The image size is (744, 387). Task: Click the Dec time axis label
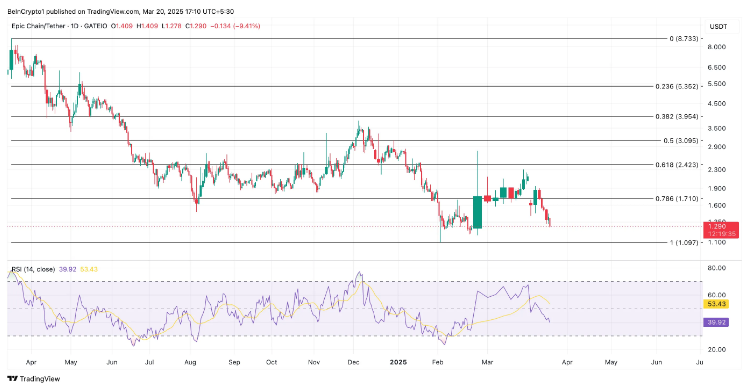[x=353, y=362]
